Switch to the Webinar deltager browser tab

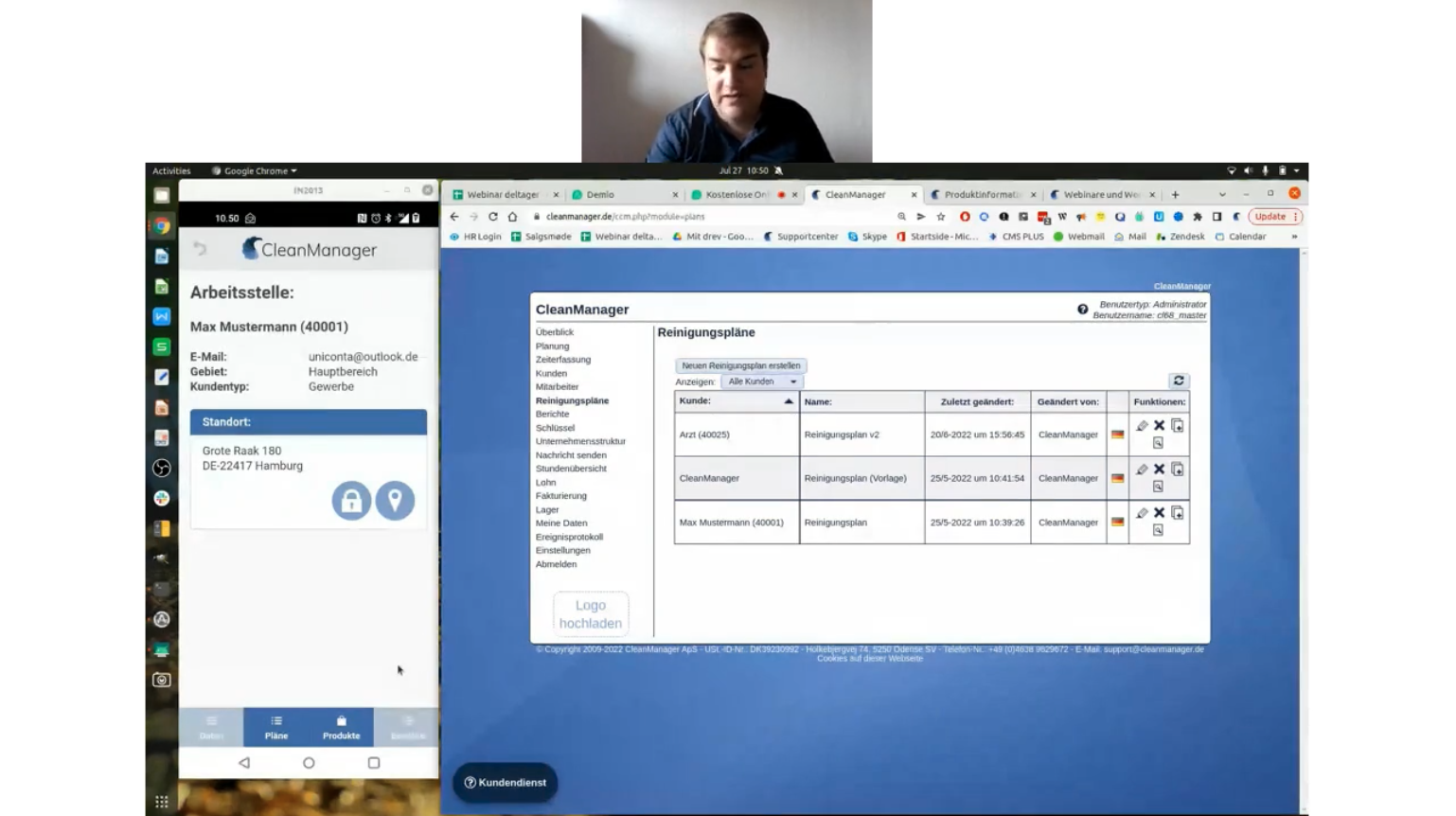point(503,195)
